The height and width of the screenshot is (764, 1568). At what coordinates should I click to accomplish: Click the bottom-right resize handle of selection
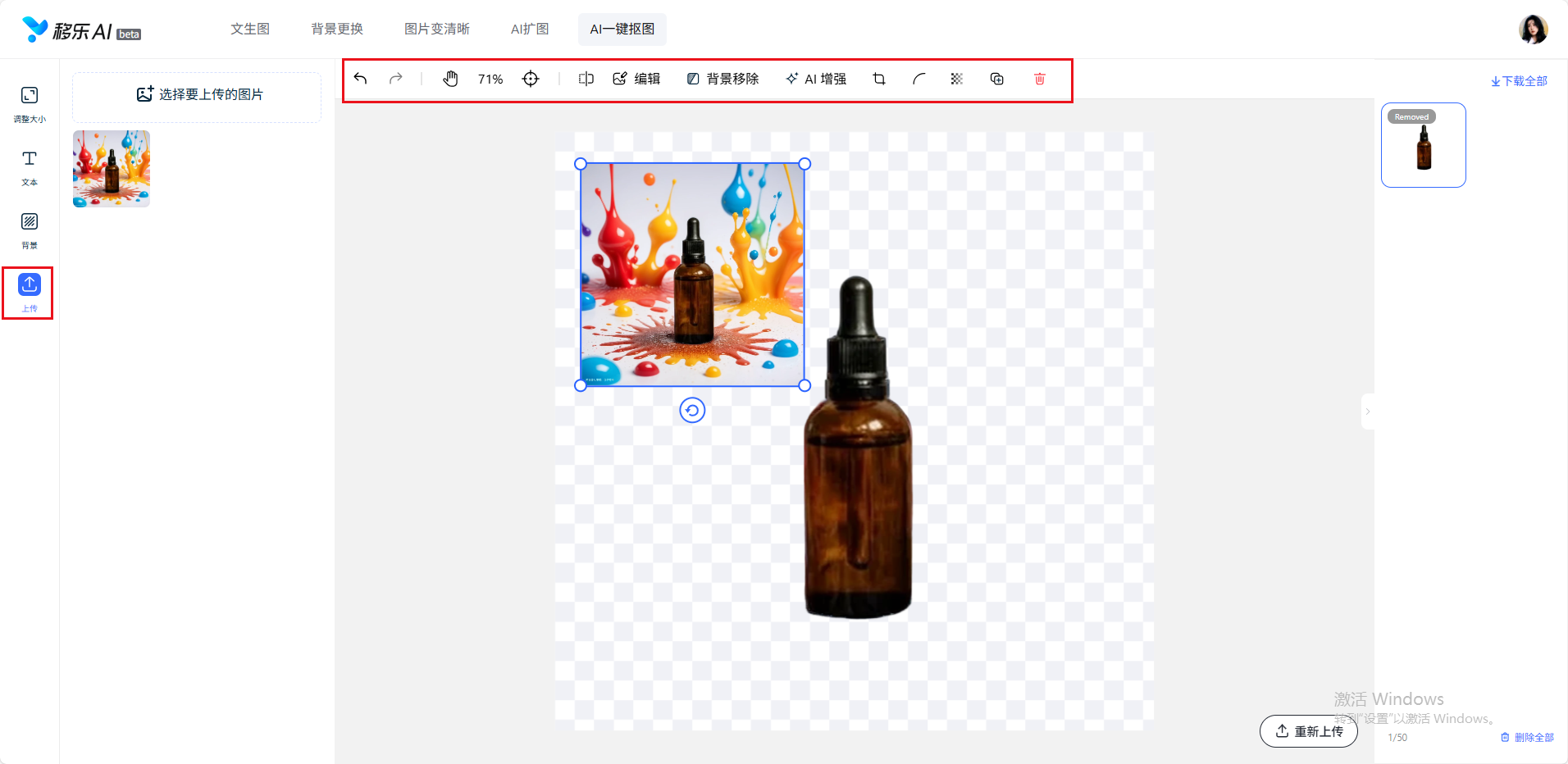805,385
